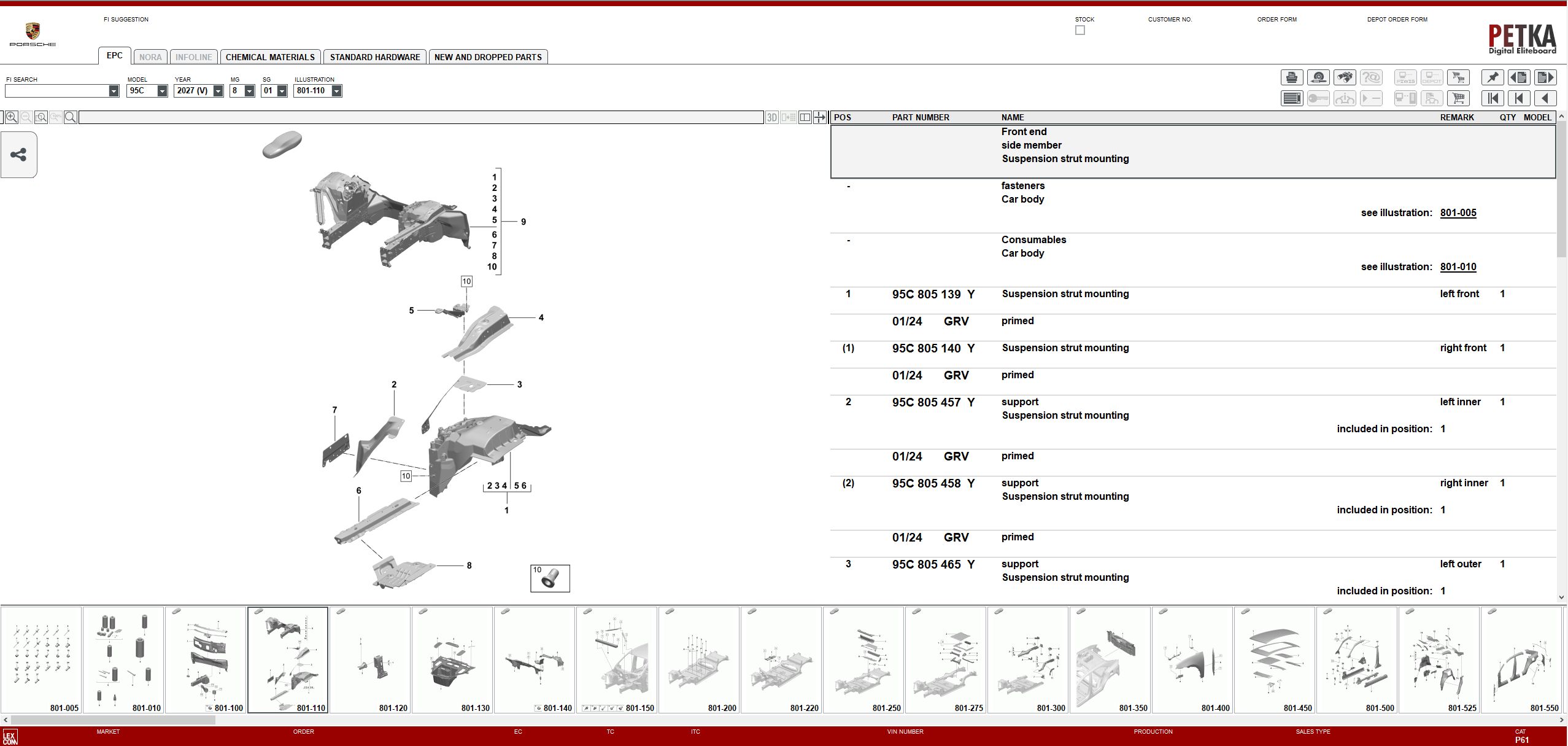Click the PIWIS connection icon
Image resolution: width=1568 pixels, height=746 pixels.
(1405, 77)
